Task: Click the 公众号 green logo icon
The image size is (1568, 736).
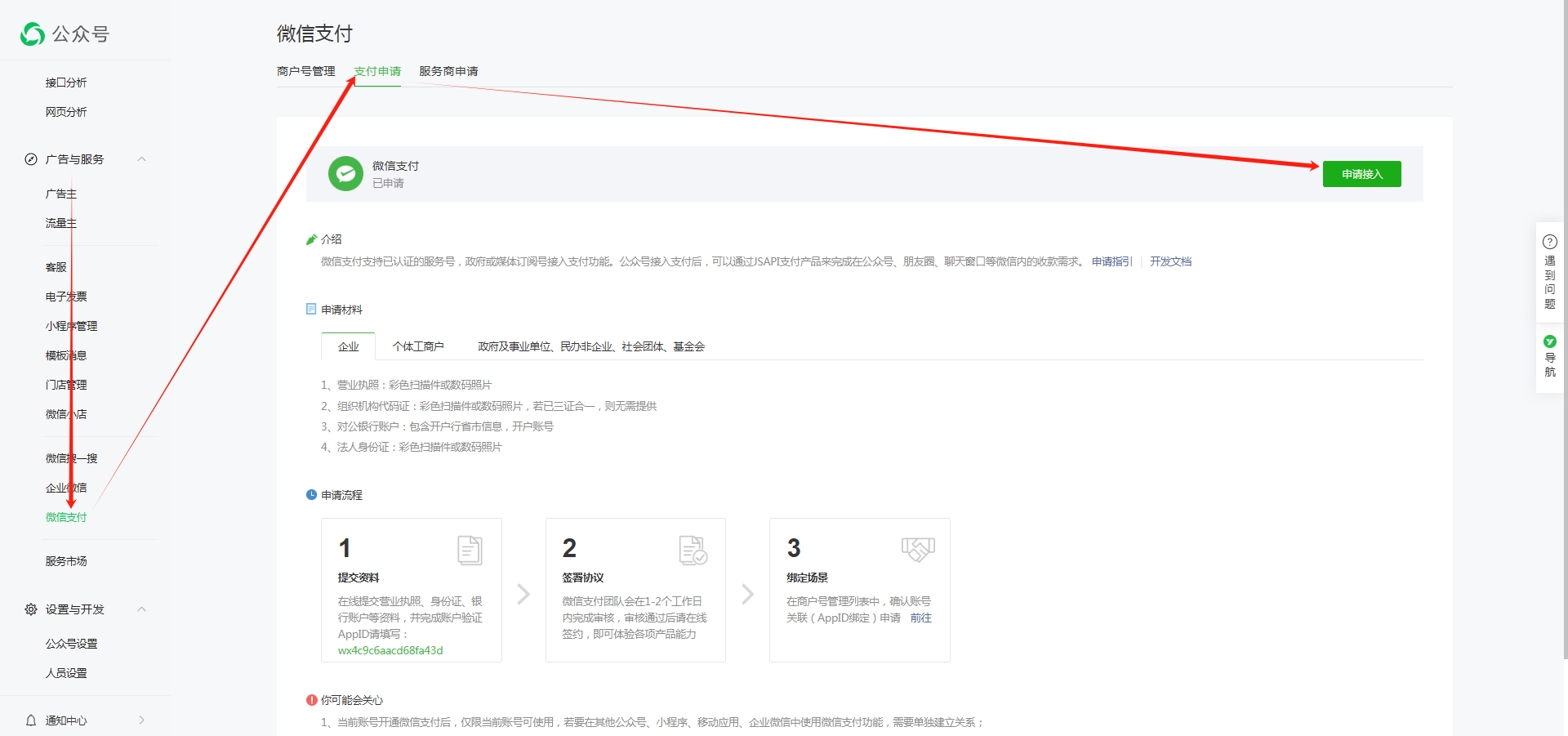Action: tap(33, 33)
